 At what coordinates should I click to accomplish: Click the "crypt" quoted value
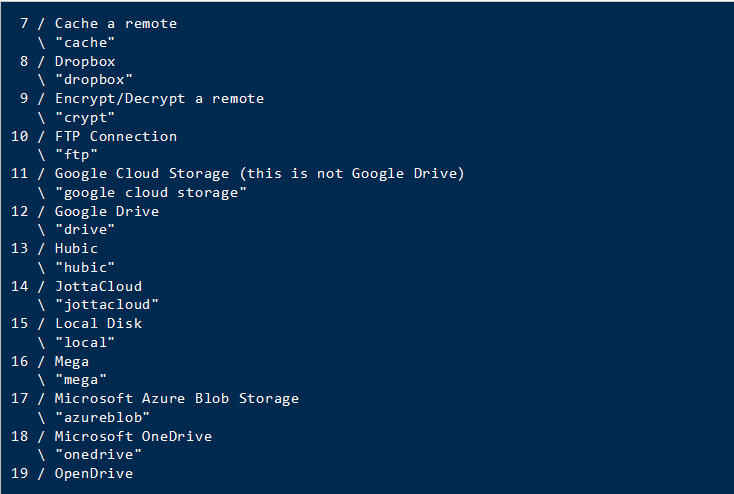coord(85,117)
